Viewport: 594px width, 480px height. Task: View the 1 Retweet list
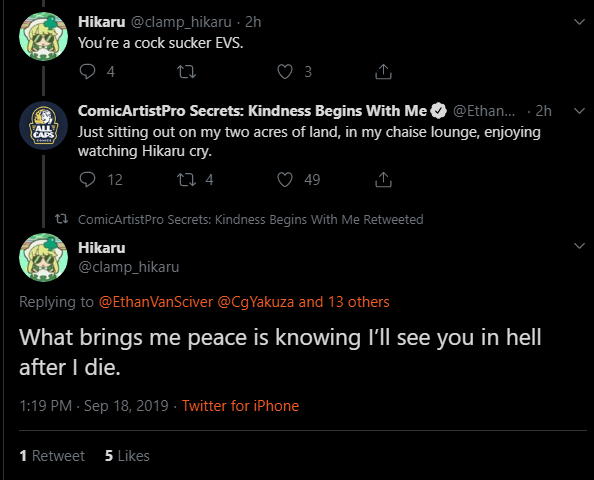[52, 456]
